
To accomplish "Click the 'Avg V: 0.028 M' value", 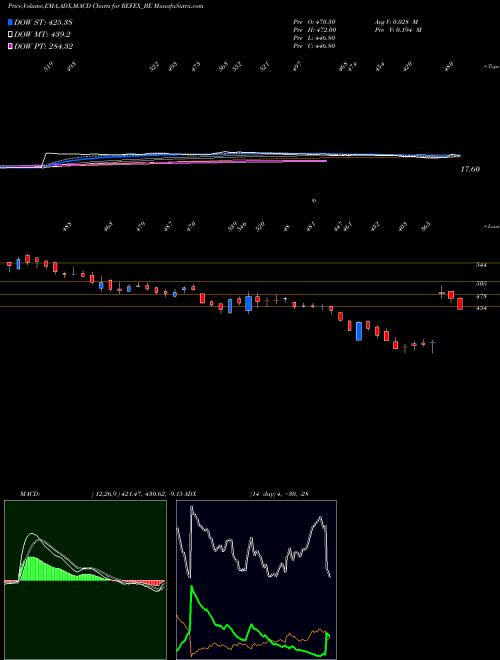I will tap(395, 22).
